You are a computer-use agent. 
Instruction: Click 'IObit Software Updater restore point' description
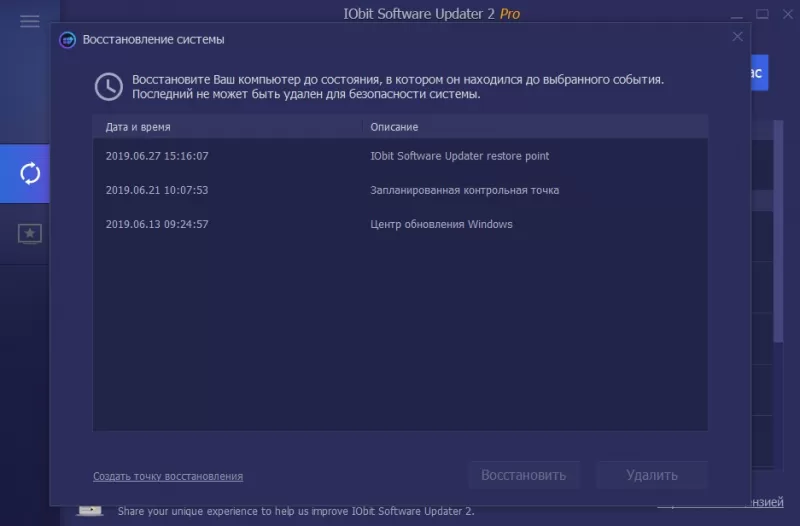pos(459,156)
